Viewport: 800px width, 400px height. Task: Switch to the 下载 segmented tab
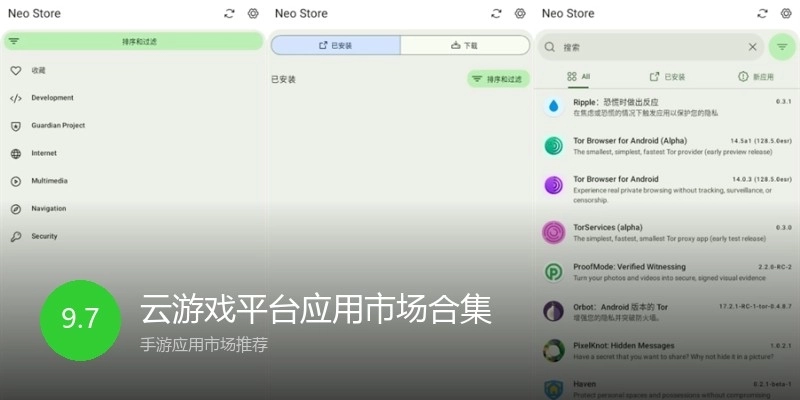coord(465,46)
